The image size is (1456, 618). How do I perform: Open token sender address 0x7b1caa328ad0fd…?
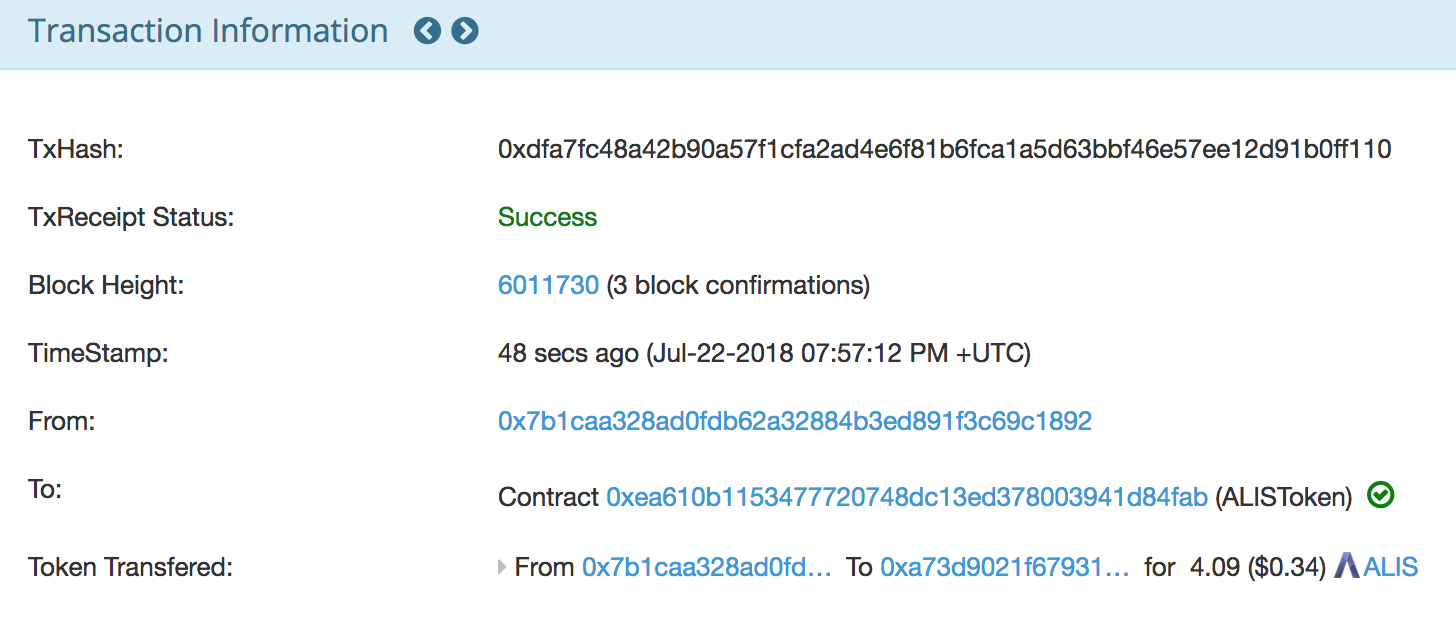click(706, 568)
